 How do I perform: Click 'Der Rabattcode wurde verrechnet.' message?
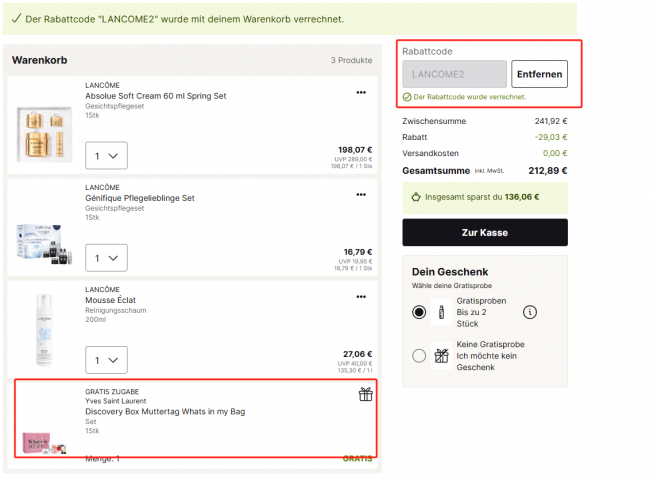[470, 97]
